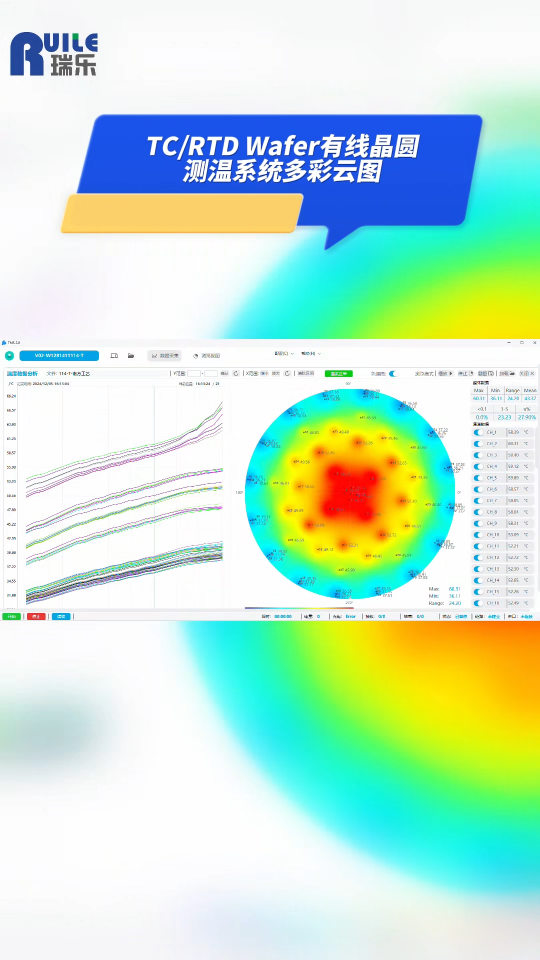Click the 00:00:00 timer in the status bar
Viewport: 540px width, 960px height.
tap(283, 617)
